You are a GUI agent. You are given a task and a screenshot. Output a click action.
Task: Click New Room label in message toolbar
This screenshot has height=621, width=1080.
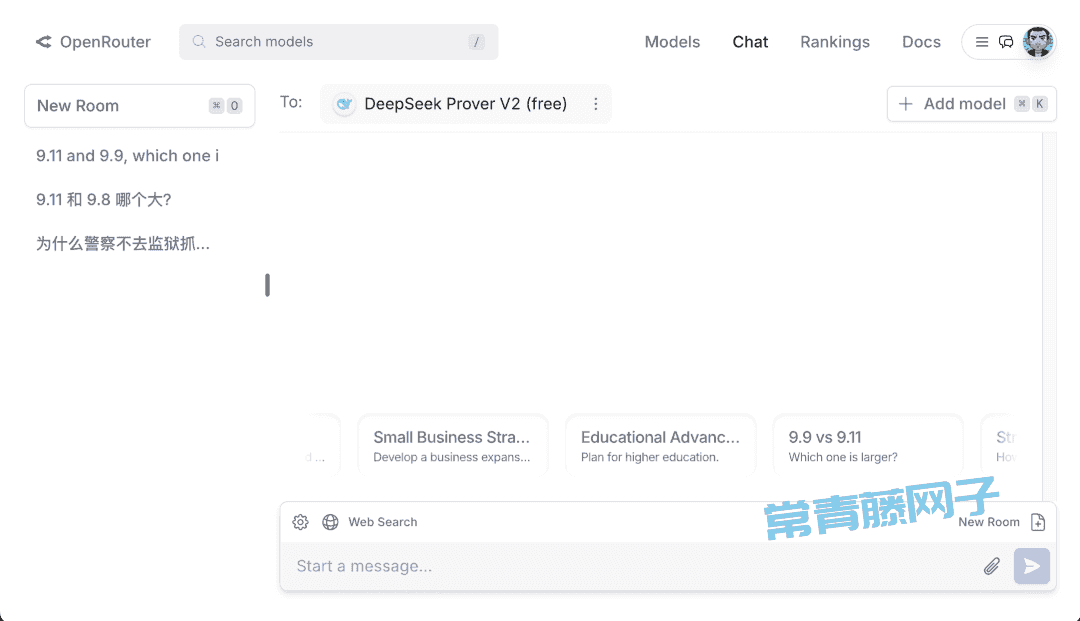point(988,522)
